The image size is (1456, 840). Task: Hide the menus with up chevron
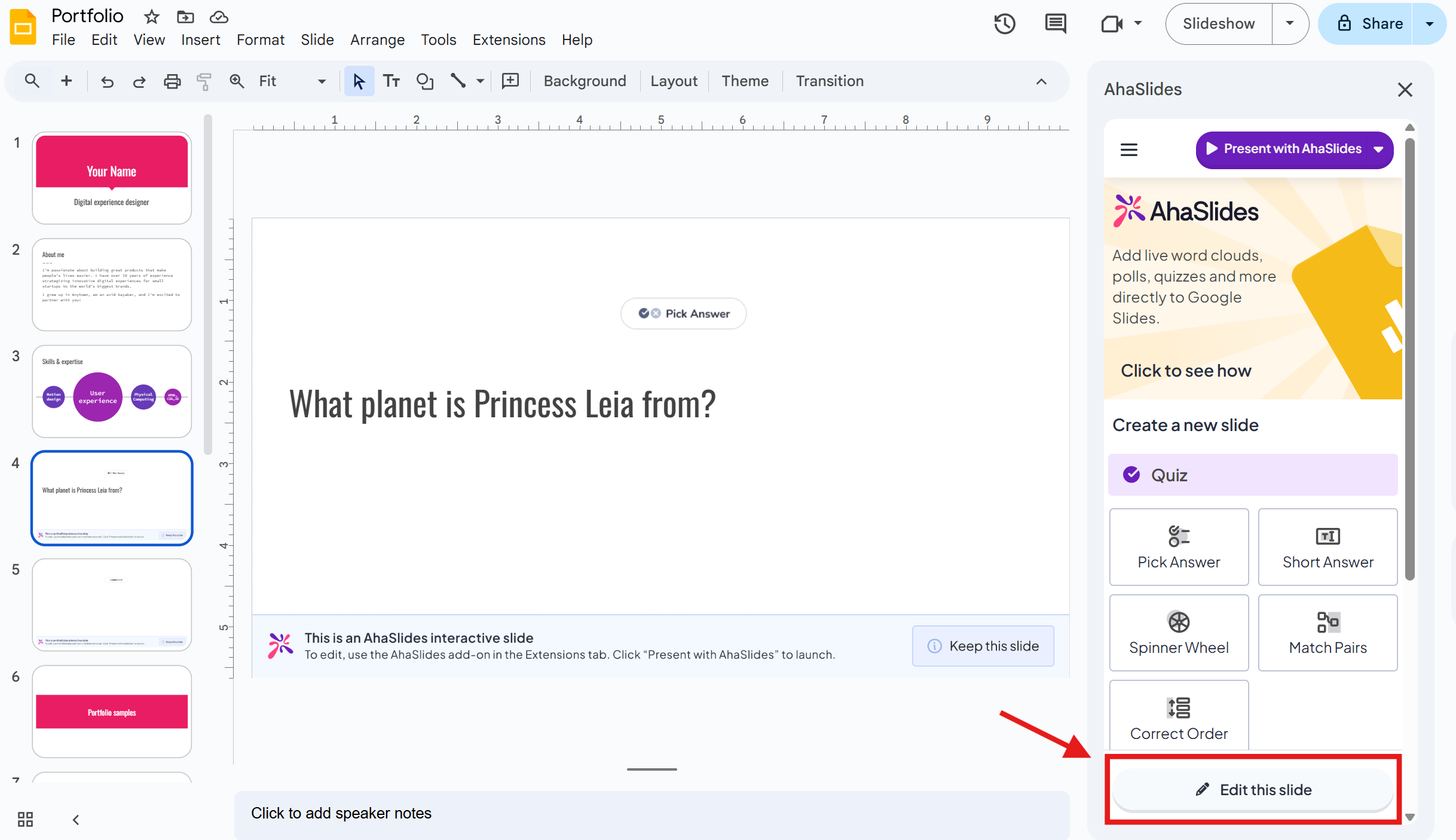click(1041, 81)
